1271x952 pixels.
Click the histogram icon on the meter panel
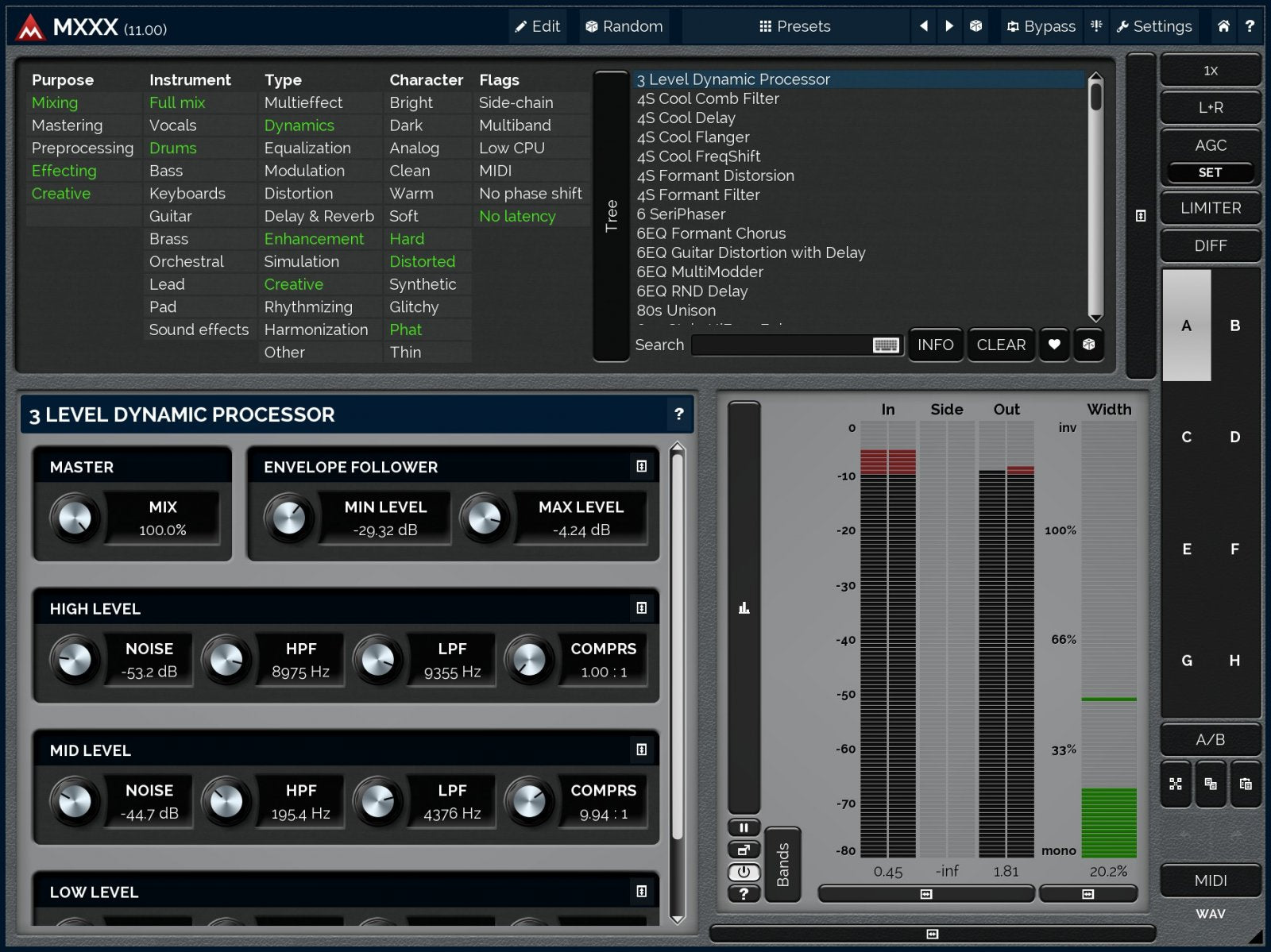[744, 606]
